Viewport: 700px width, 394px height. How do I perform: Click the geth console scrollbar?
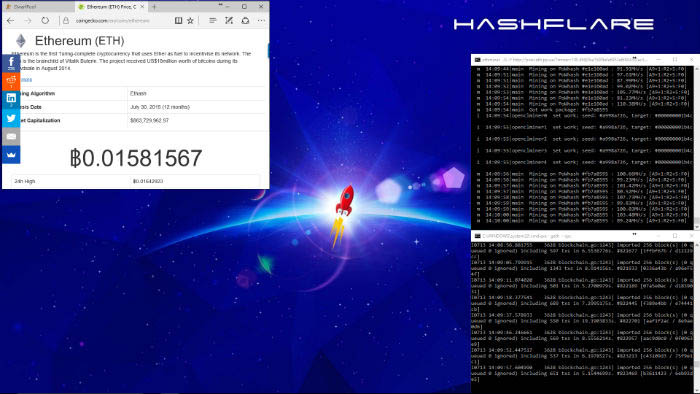click(x=697, y=317)
